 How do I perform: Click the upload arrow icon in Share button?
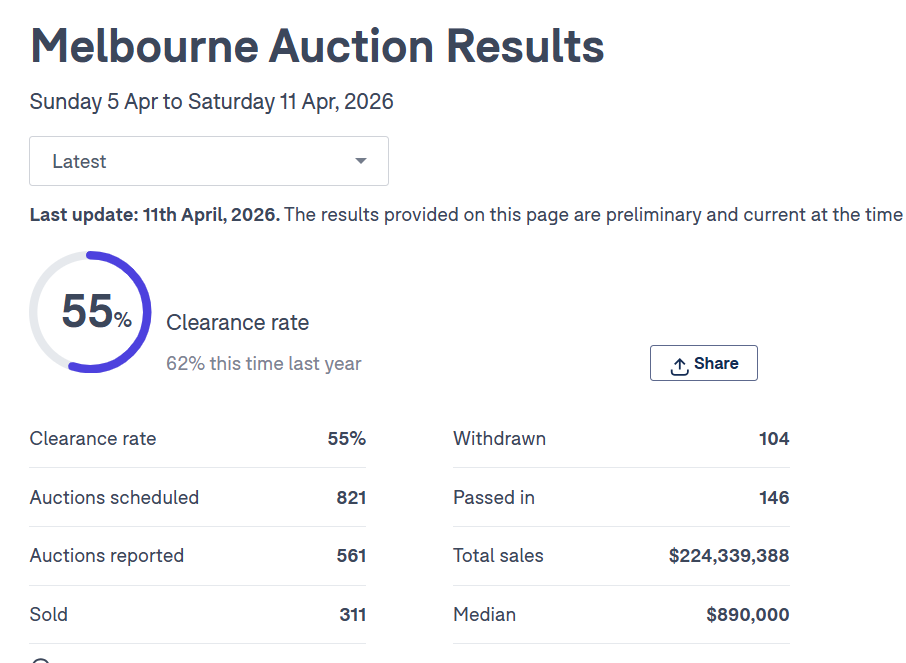click(x=679, y=365)
